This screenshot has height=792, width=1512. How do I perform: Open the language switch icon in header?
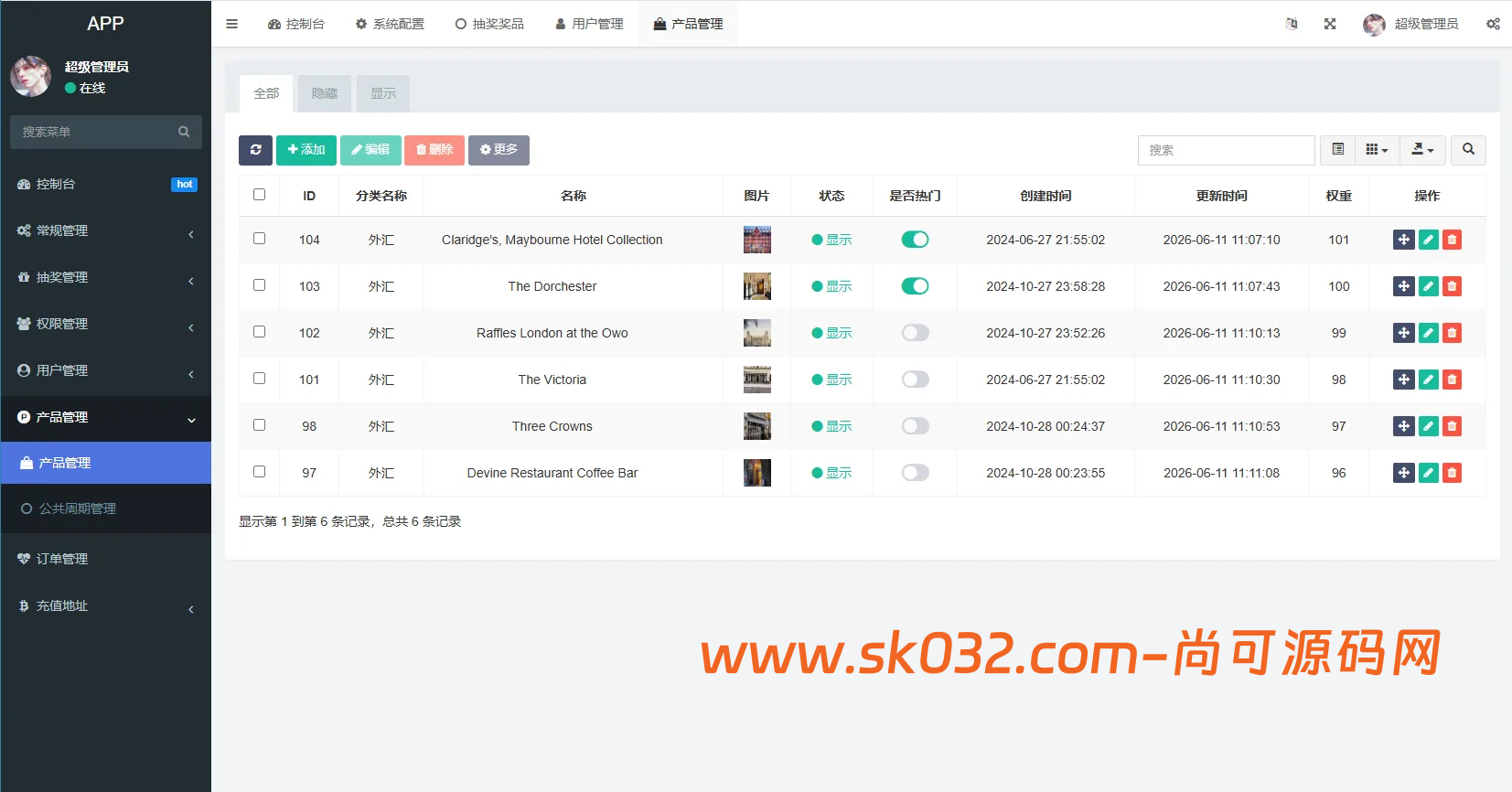(1292, 24)
